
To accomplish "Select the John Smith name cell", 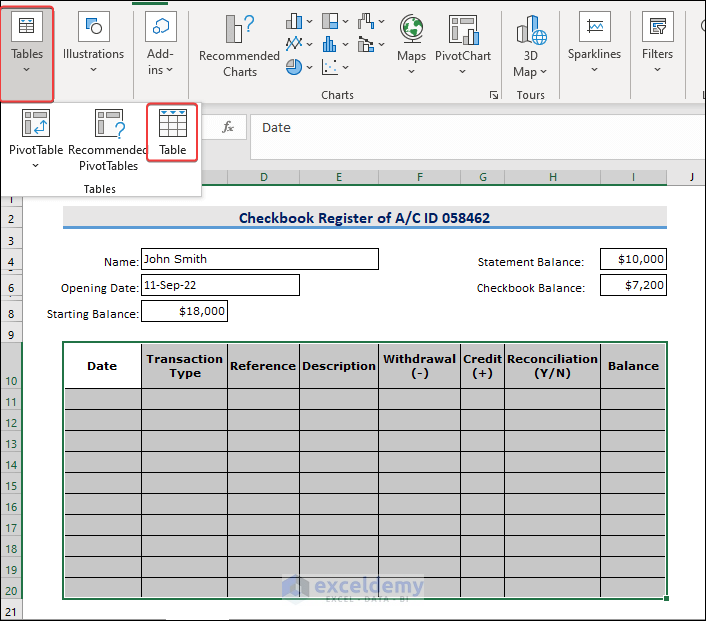I will (259, 259).
